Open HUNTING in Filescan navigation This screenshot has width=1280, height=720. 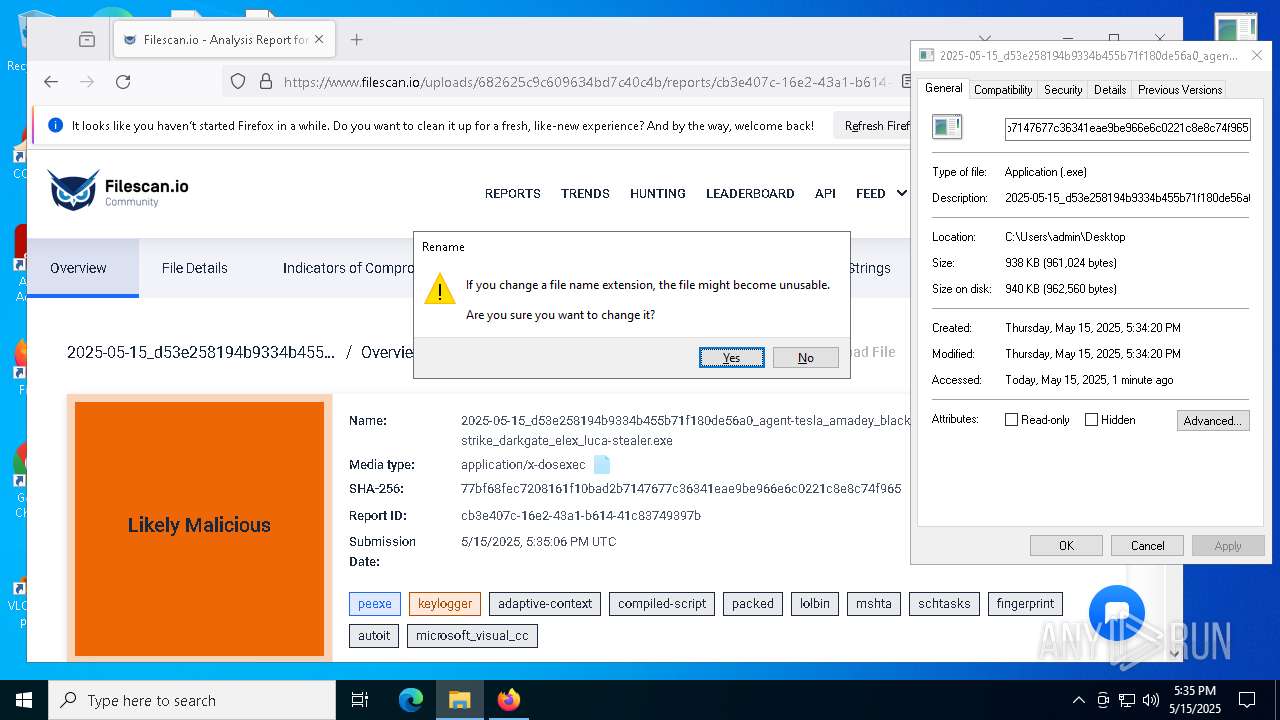pyautogui.click(x=658, y=194)
